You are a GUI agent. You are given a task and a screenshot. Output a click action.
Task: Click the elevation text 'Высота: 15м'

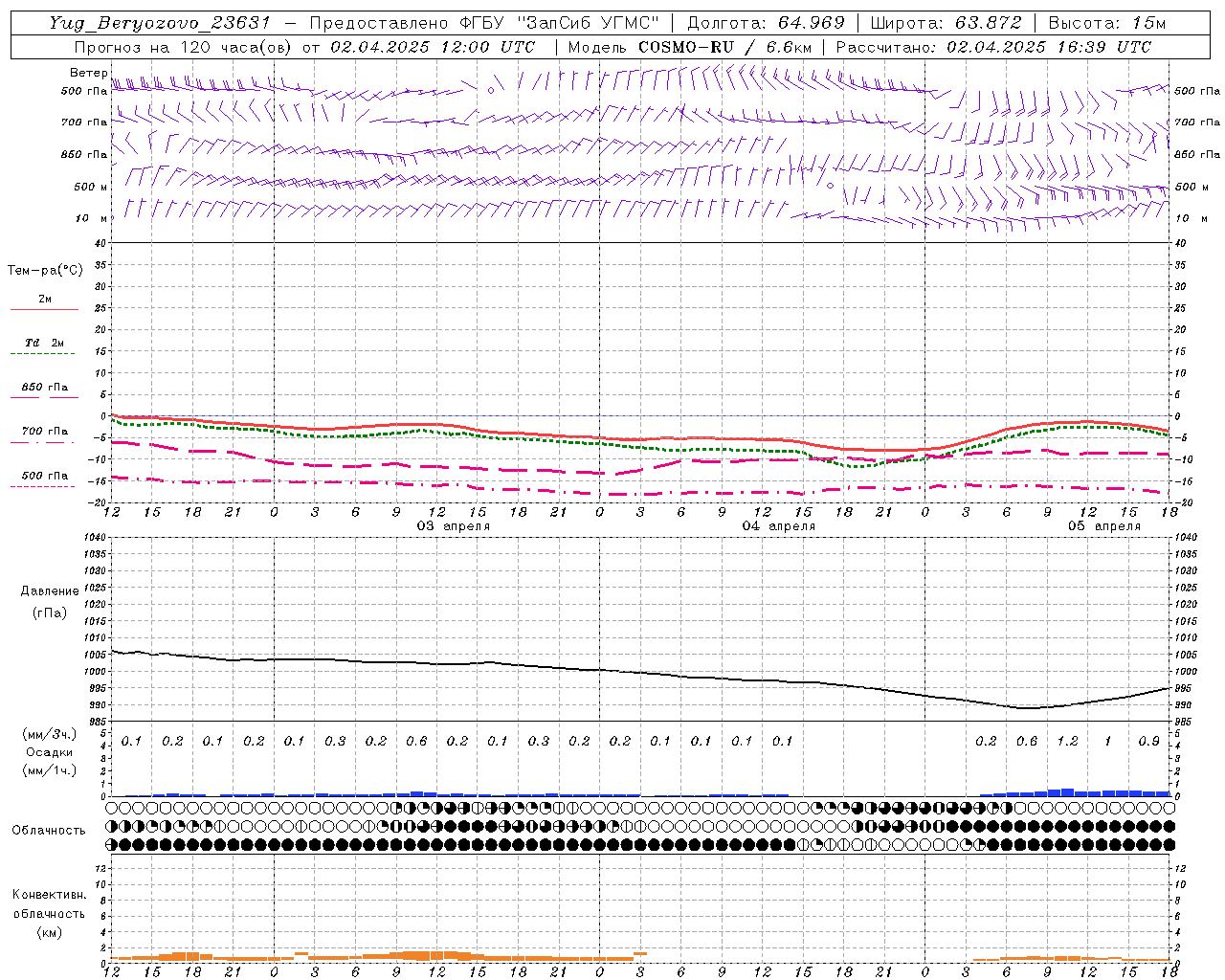(1107, 23)
